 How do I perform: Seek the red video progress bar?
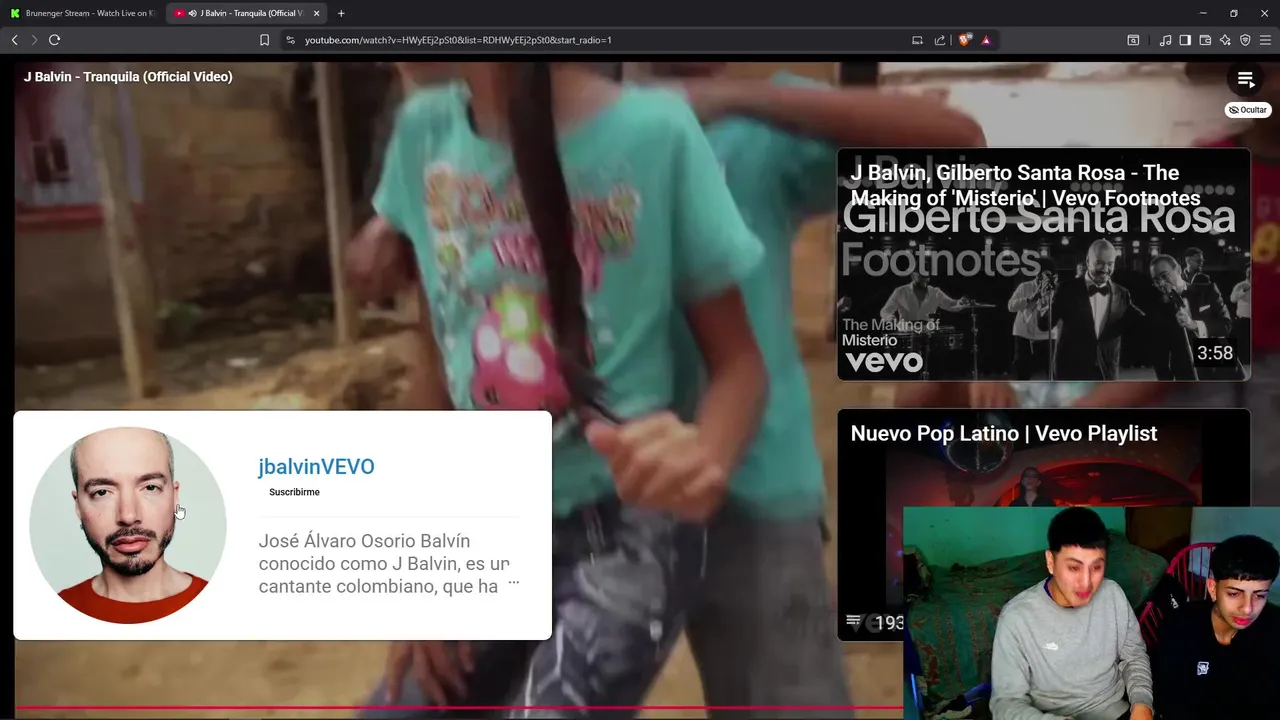[458, 708]
